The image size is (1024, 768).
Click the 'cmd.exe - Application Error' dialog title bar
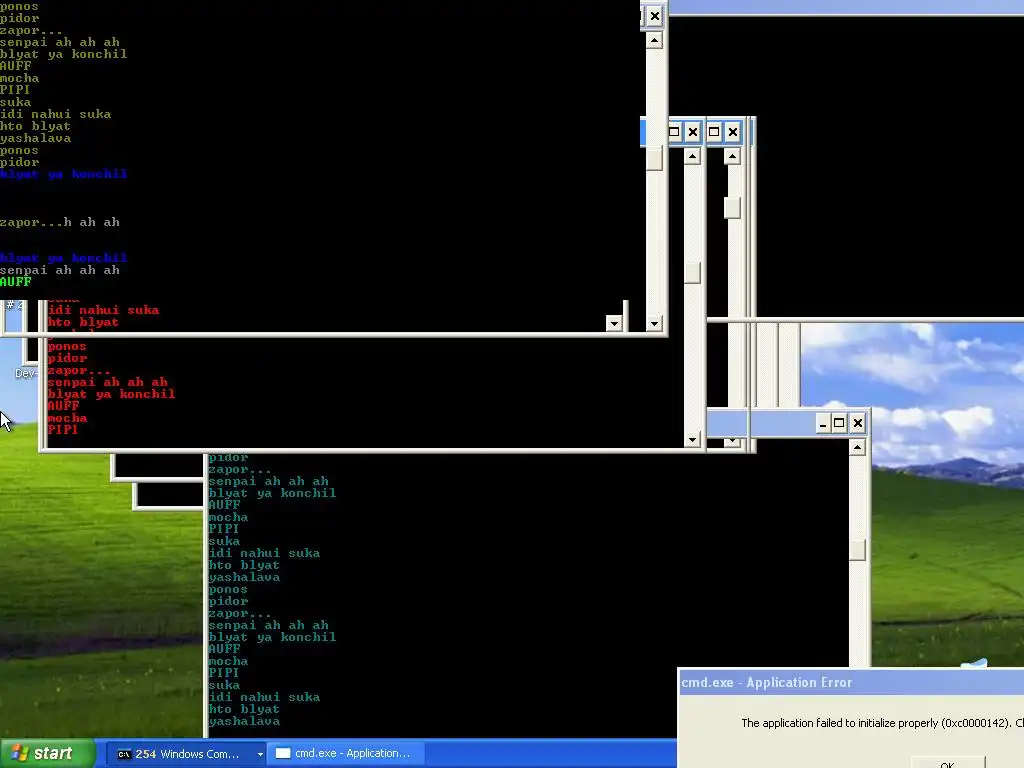coord(851,682)
